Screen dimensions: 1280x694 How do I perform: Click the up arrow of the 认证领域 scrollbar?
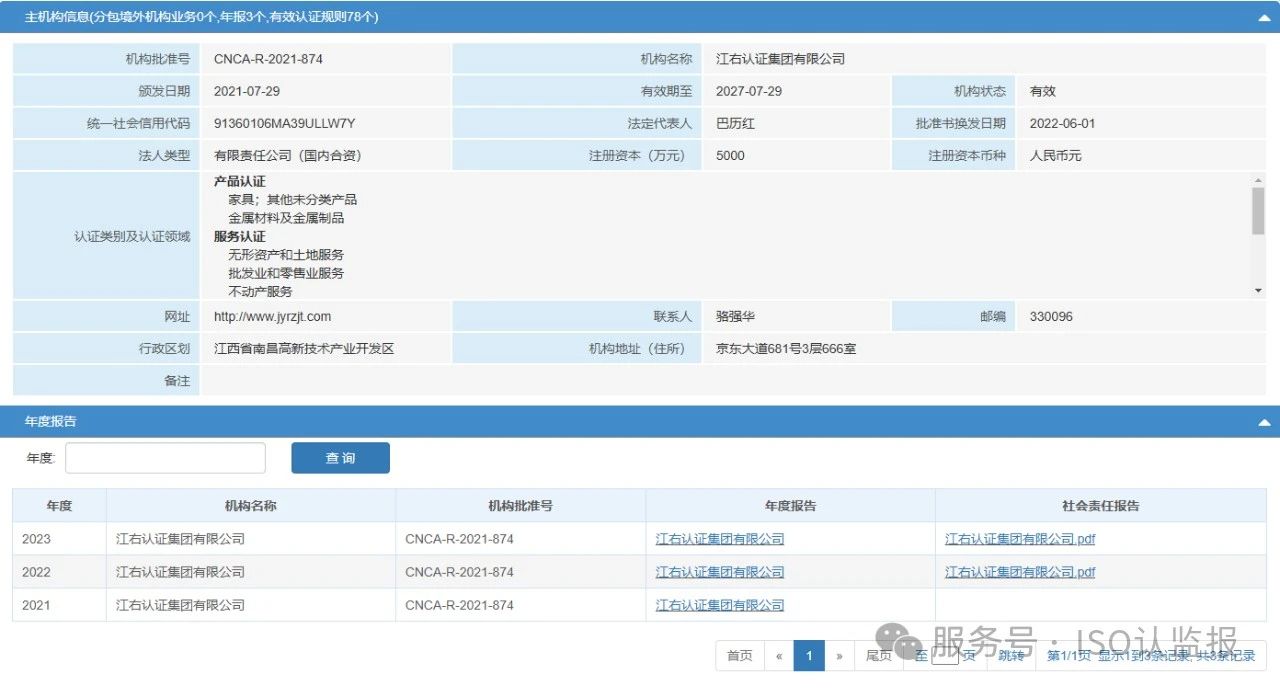[x=1258, y=181]
